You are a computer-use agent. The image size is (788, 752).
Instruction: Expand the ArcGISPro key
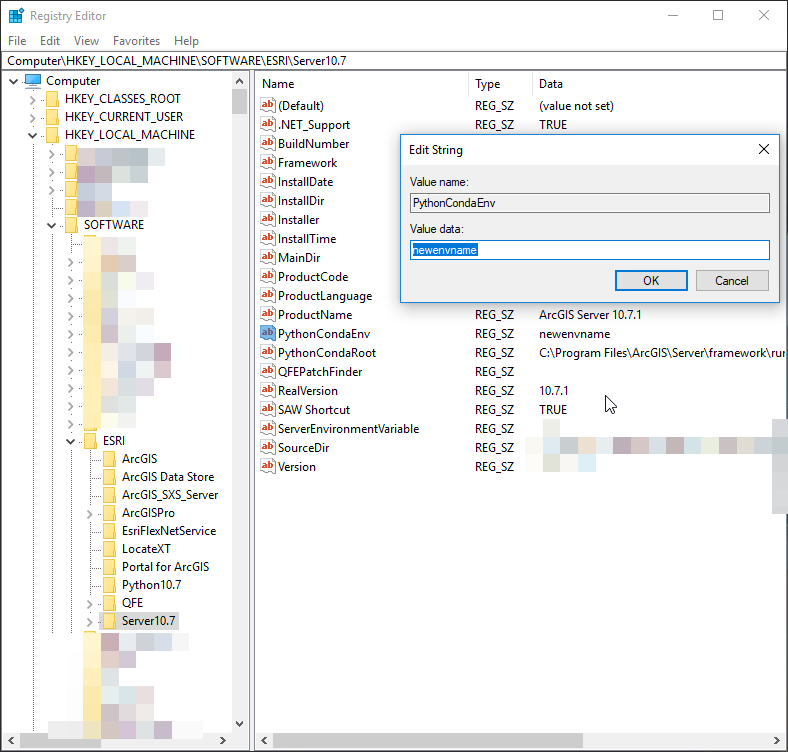(x=89, y=513)
